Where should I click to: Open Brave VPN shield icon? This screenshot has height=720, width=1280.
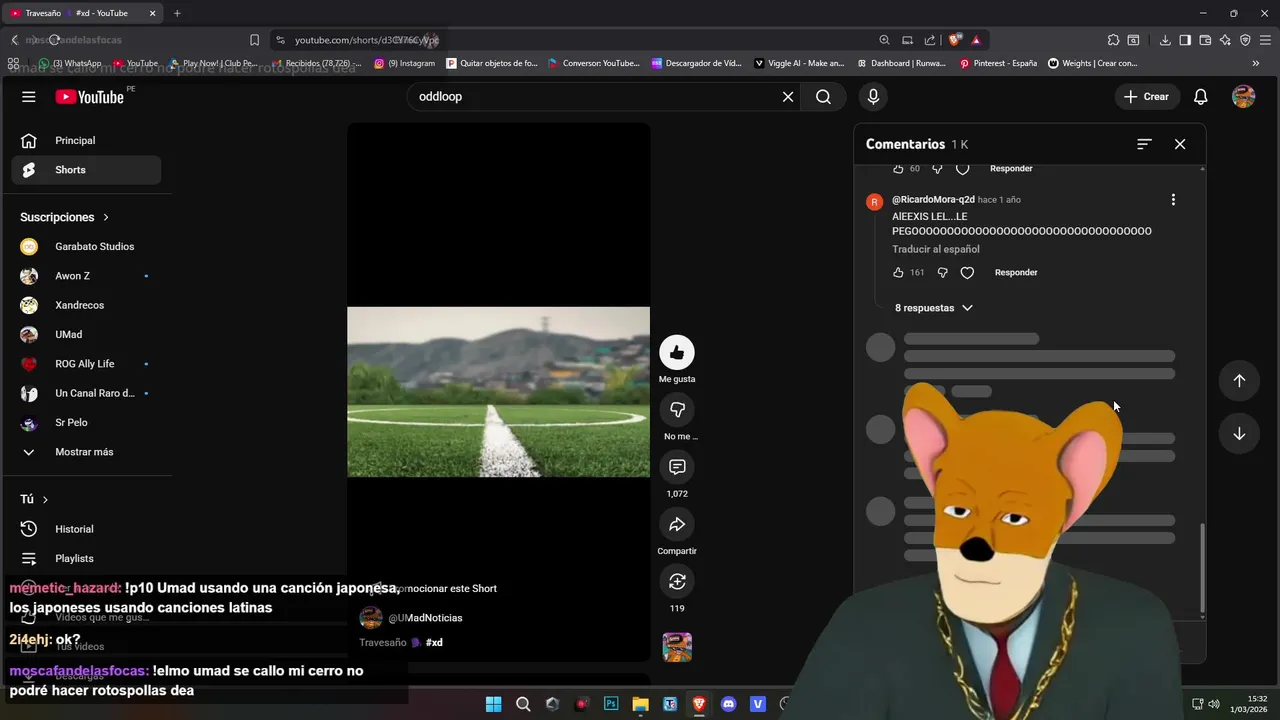[1245, 40]
